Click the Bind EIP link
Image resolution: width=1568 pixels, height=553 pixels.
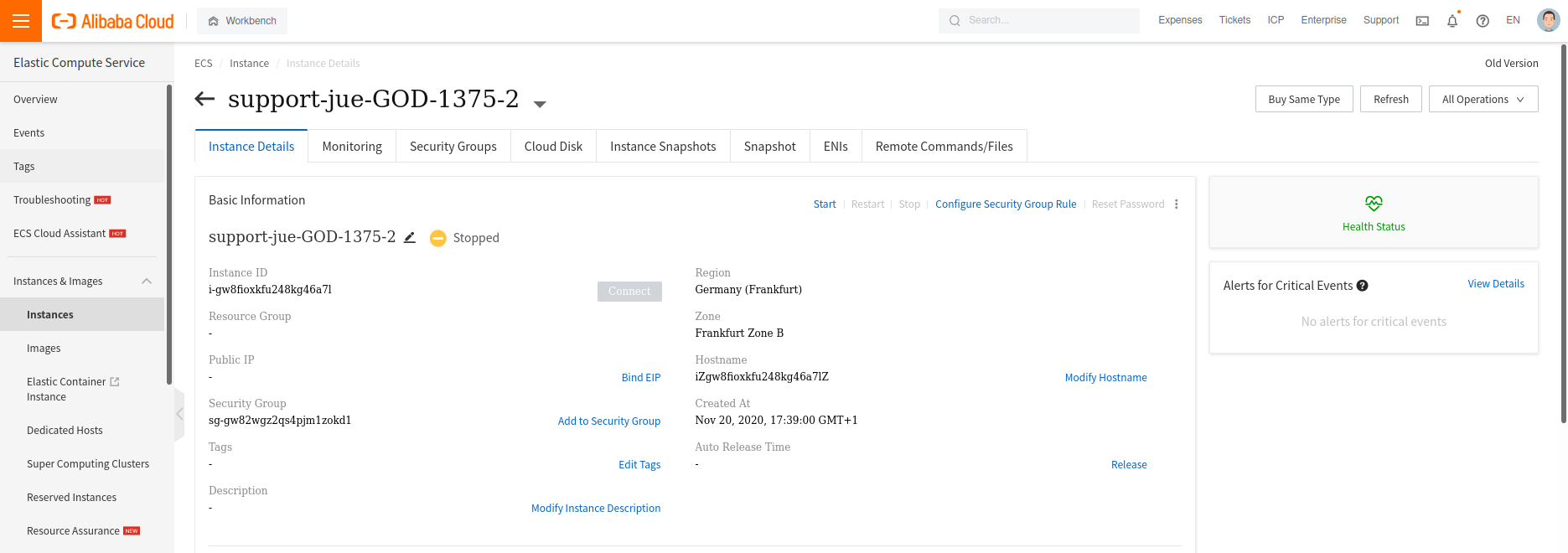(640, 378)
